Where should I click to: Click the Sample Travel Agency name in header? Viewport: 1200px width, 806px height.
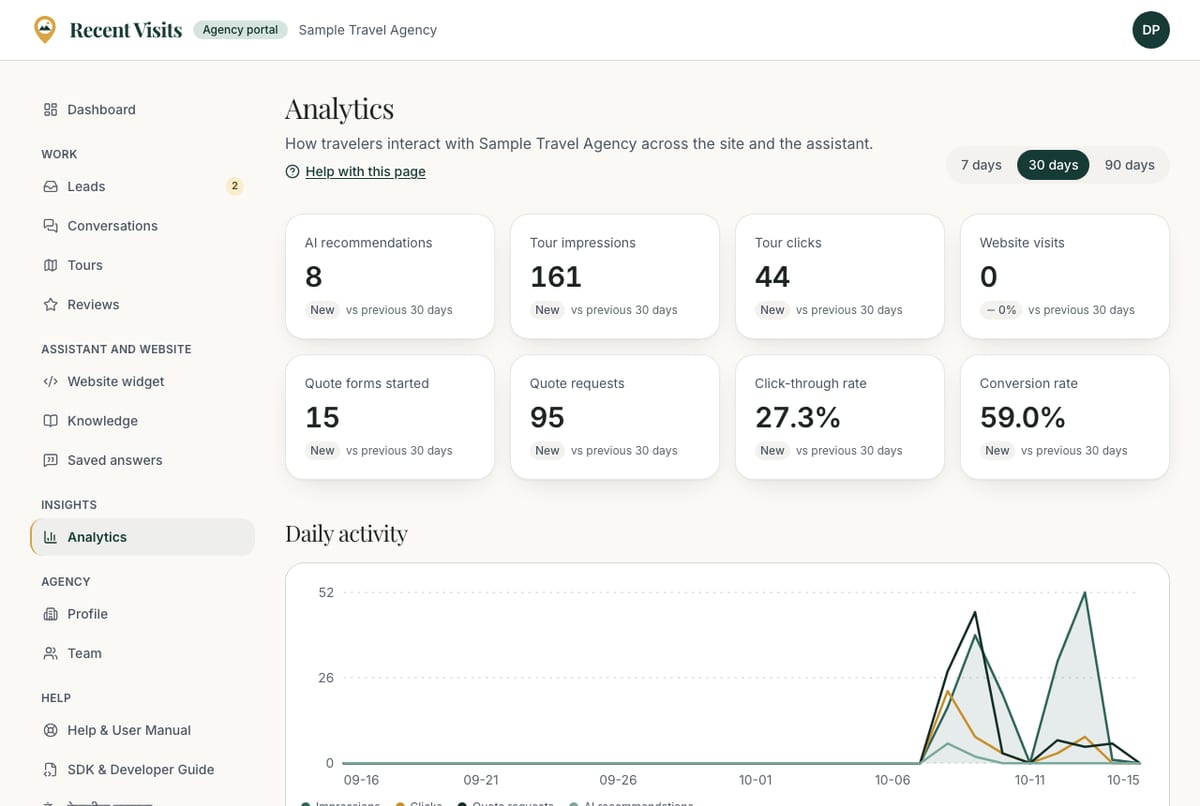point(367,30)
